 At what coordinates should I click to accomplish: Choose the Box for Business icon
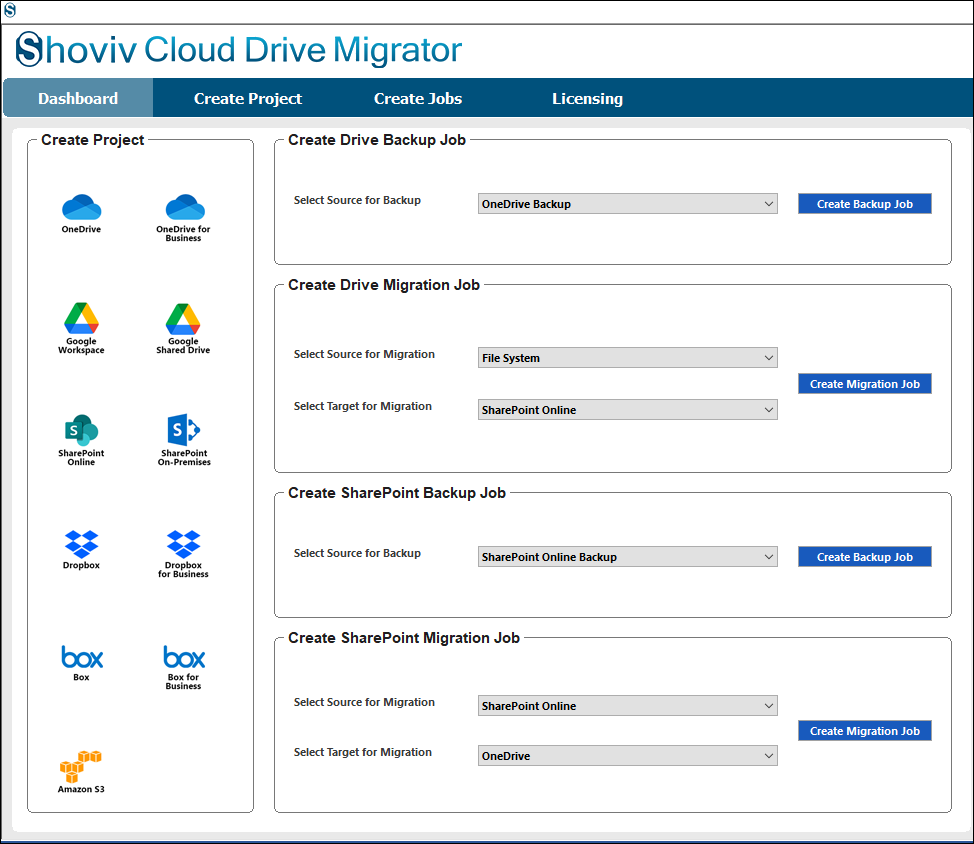coord(184,668)
